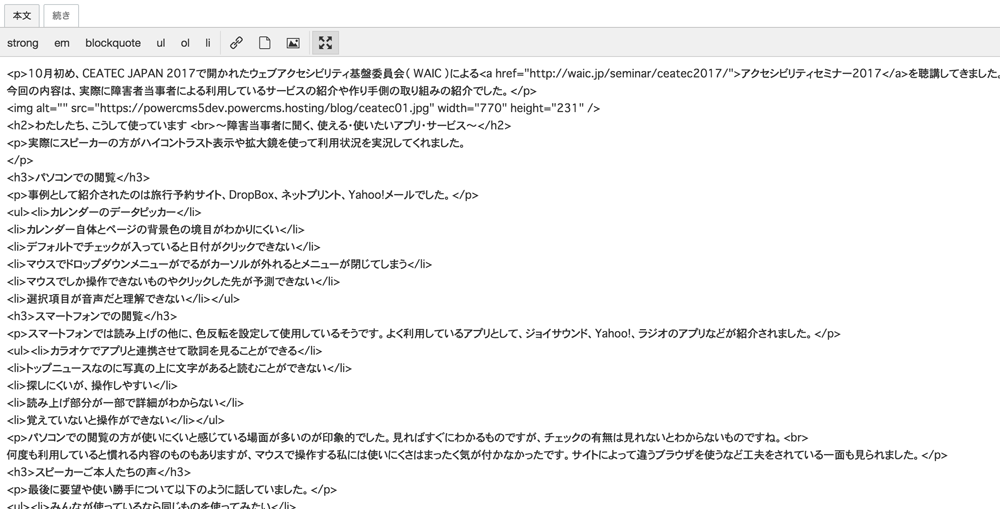Image resolution: width=1000 pixels, height=509 pixels.
Task: Apply the strong tag button
Action: tap(22, 43)
